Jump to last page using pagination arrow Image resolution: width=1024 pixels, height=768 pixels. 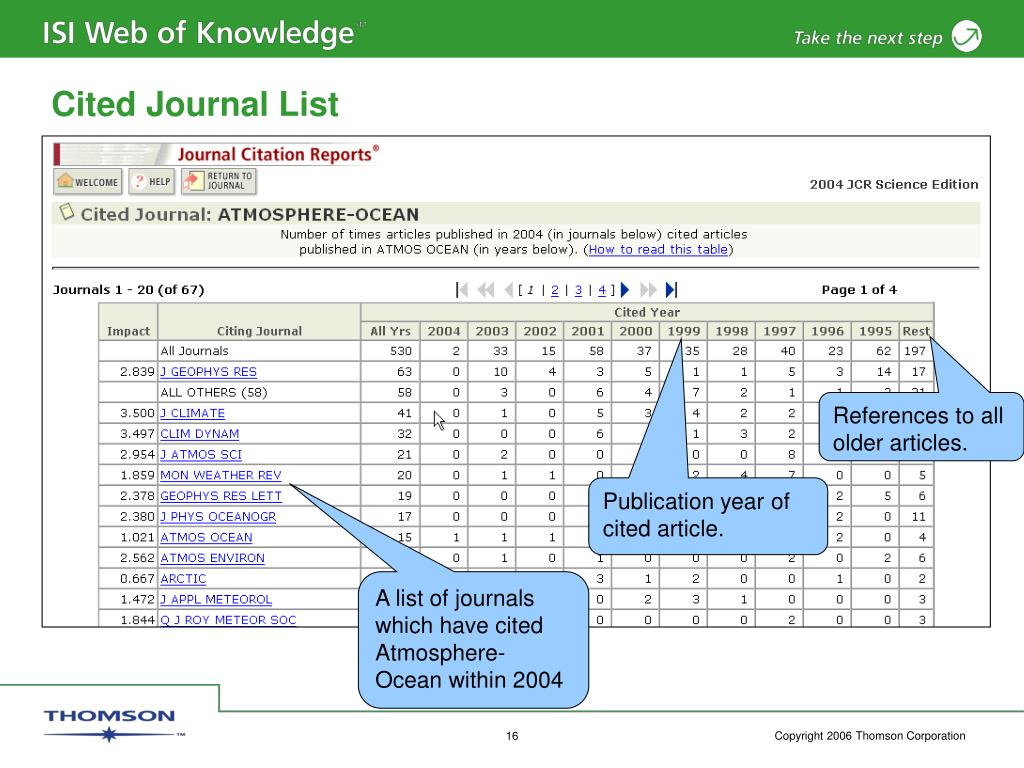[671, 289]
